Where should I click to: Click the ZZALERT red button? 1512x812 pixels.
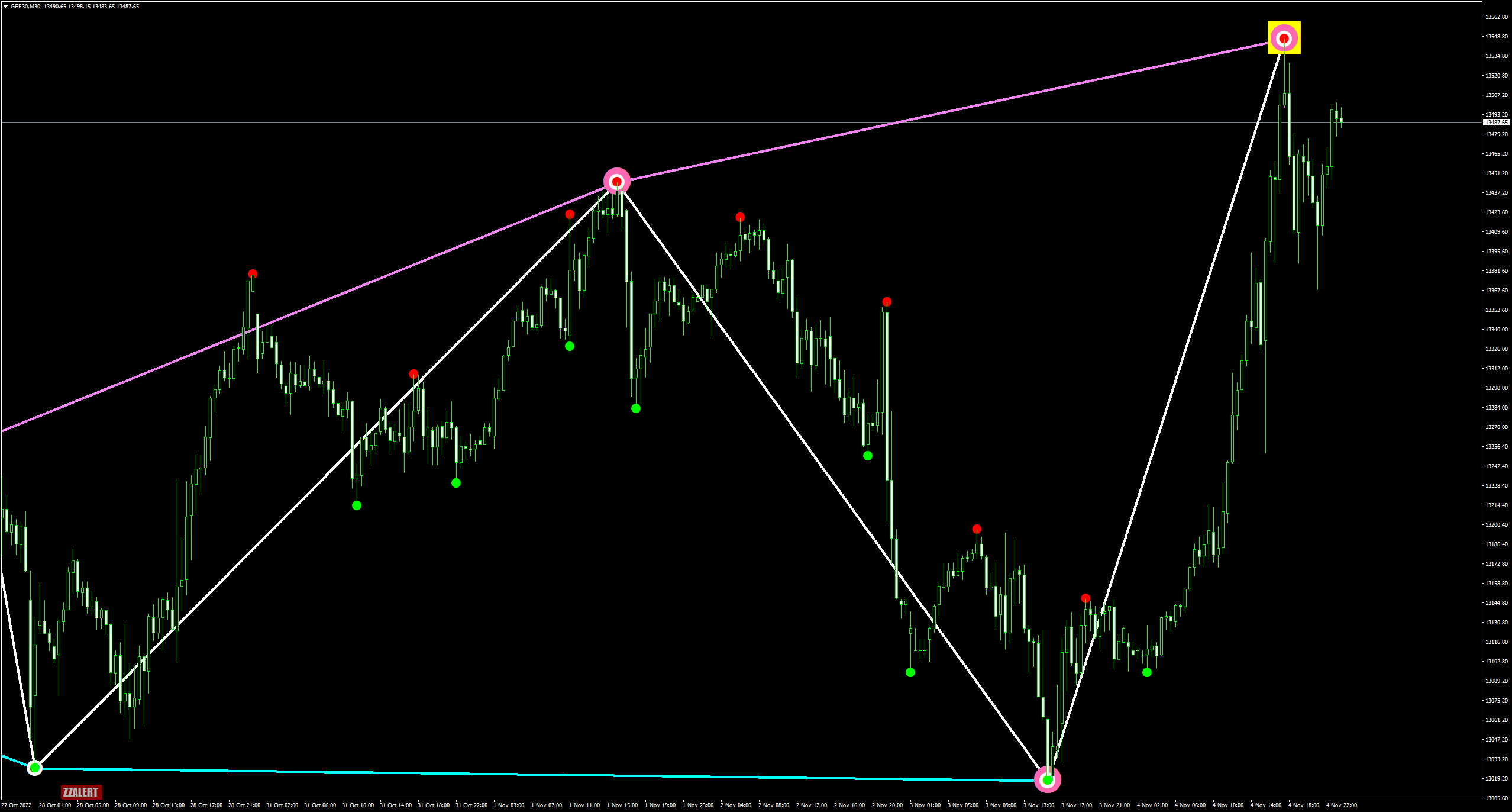click(81, 792)
